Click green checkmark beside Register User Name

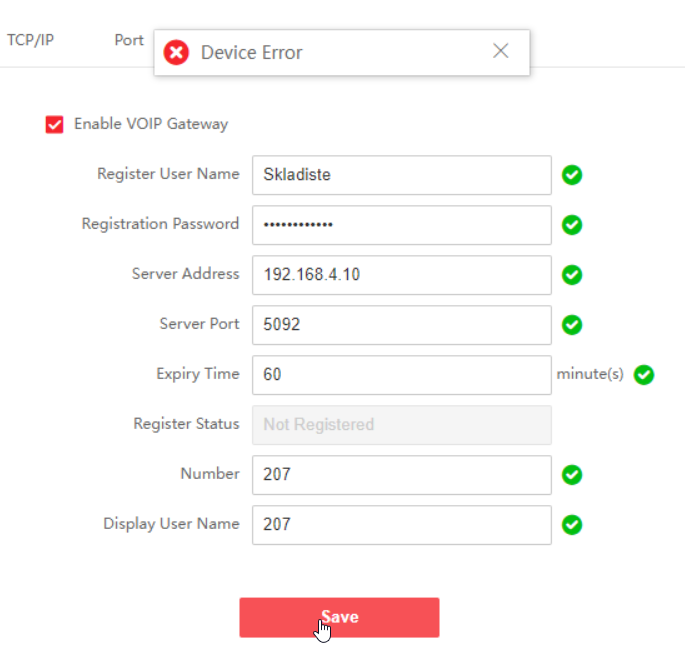coord(572,175)
